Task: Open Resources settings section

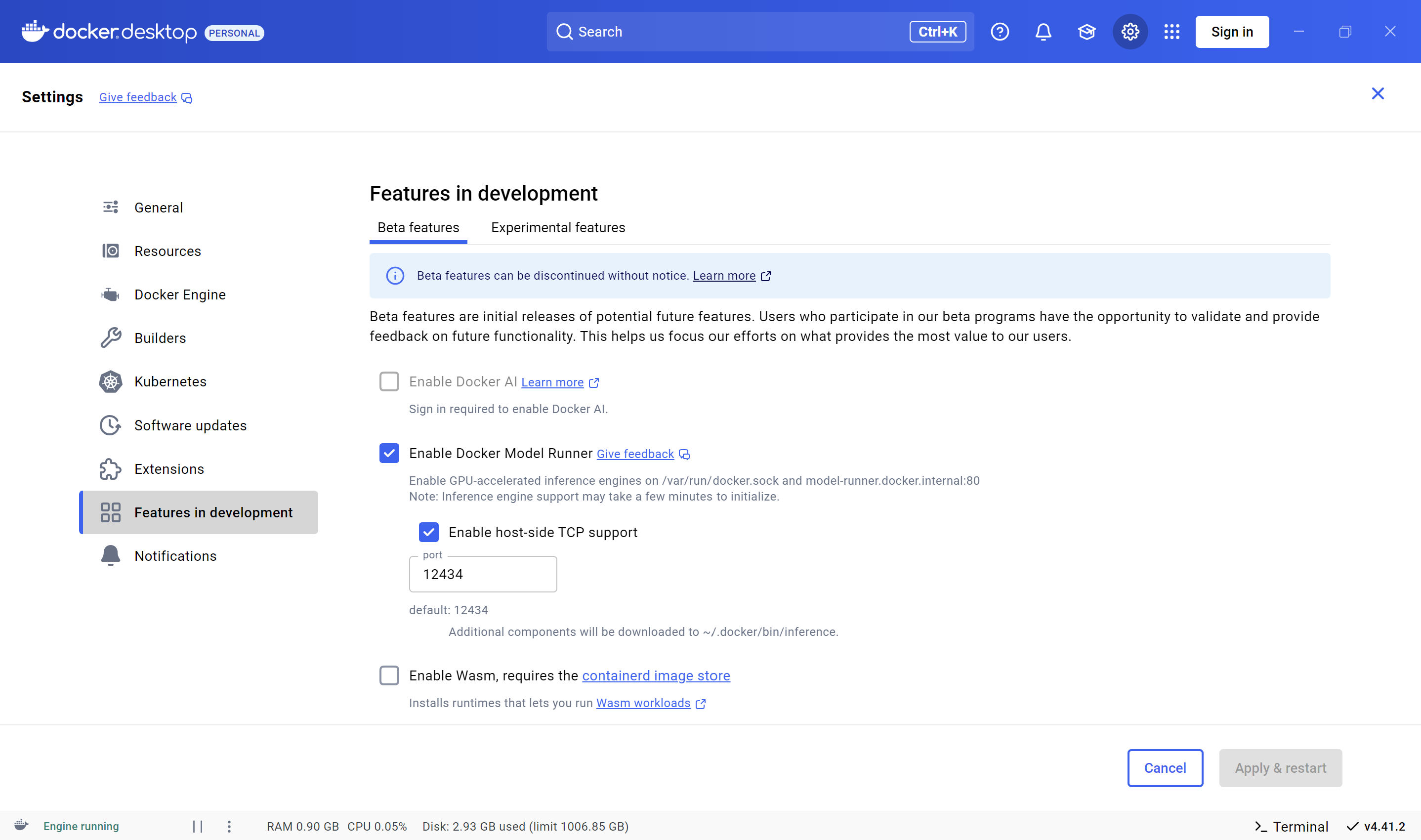Action: pyautogui.click(x=199, y=251)
